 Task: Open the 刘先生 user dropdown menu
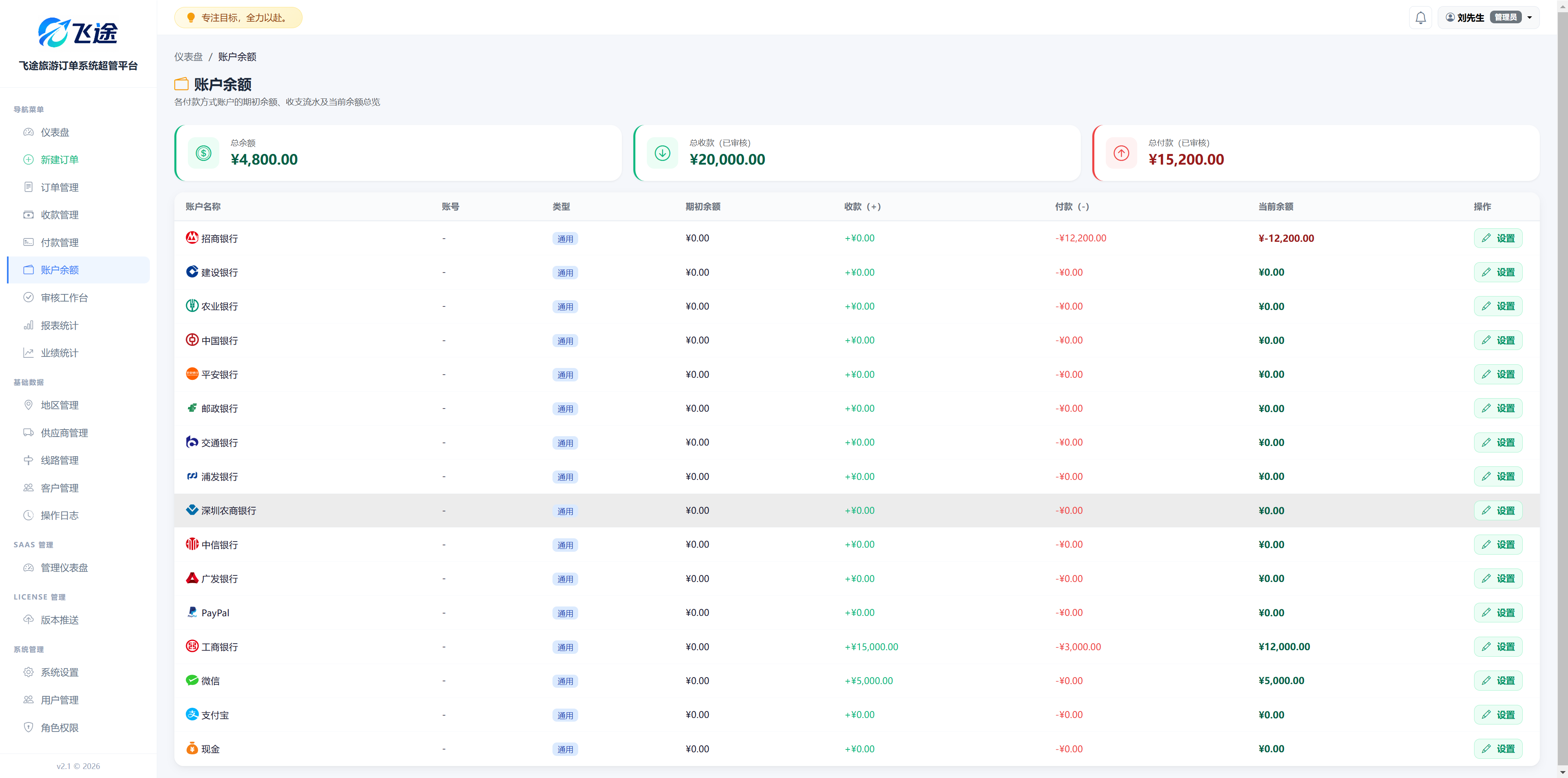coord(1488,18)
